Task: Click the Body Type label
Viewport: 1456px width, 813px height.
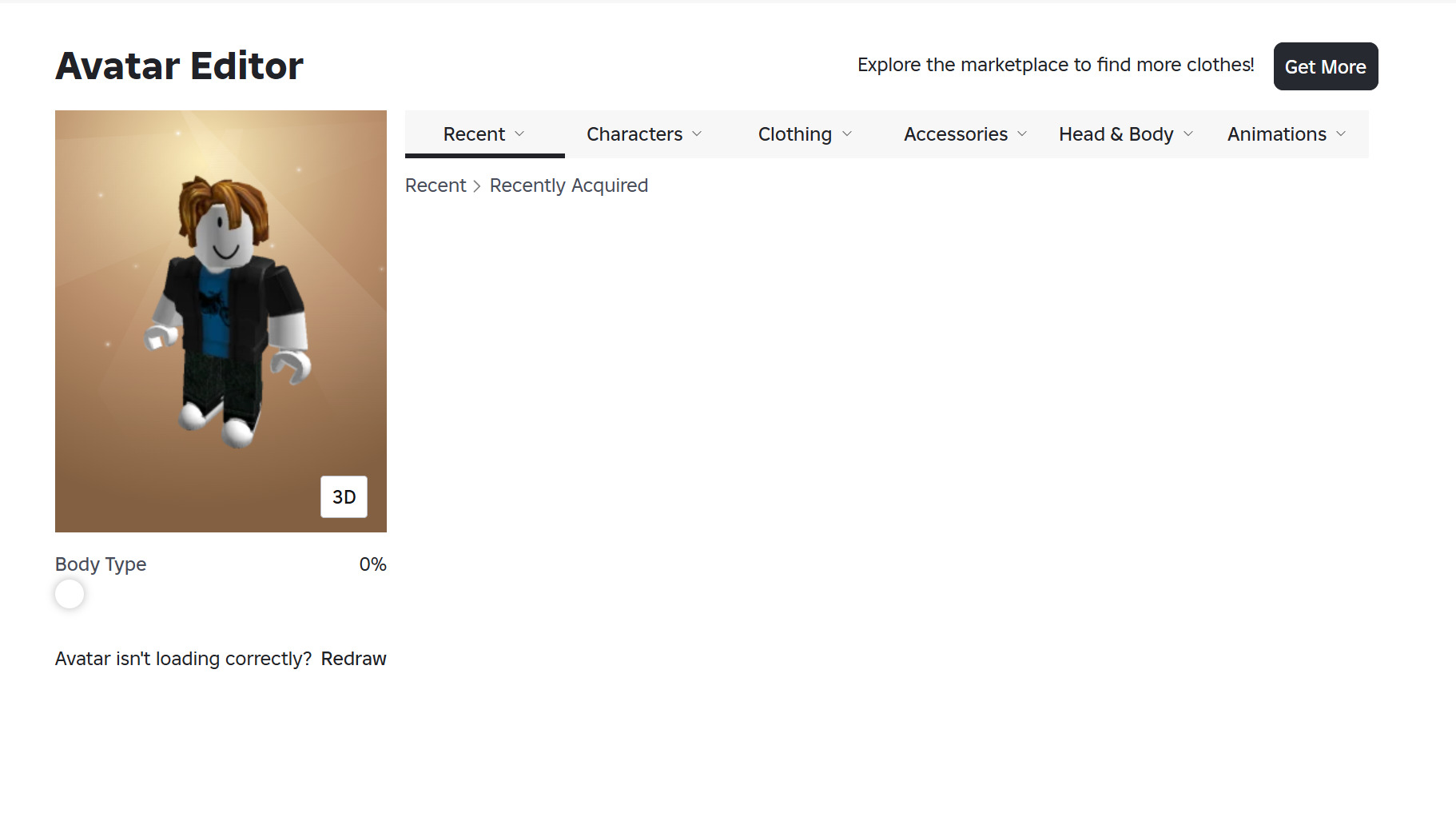Action: [x=101, y=564]
